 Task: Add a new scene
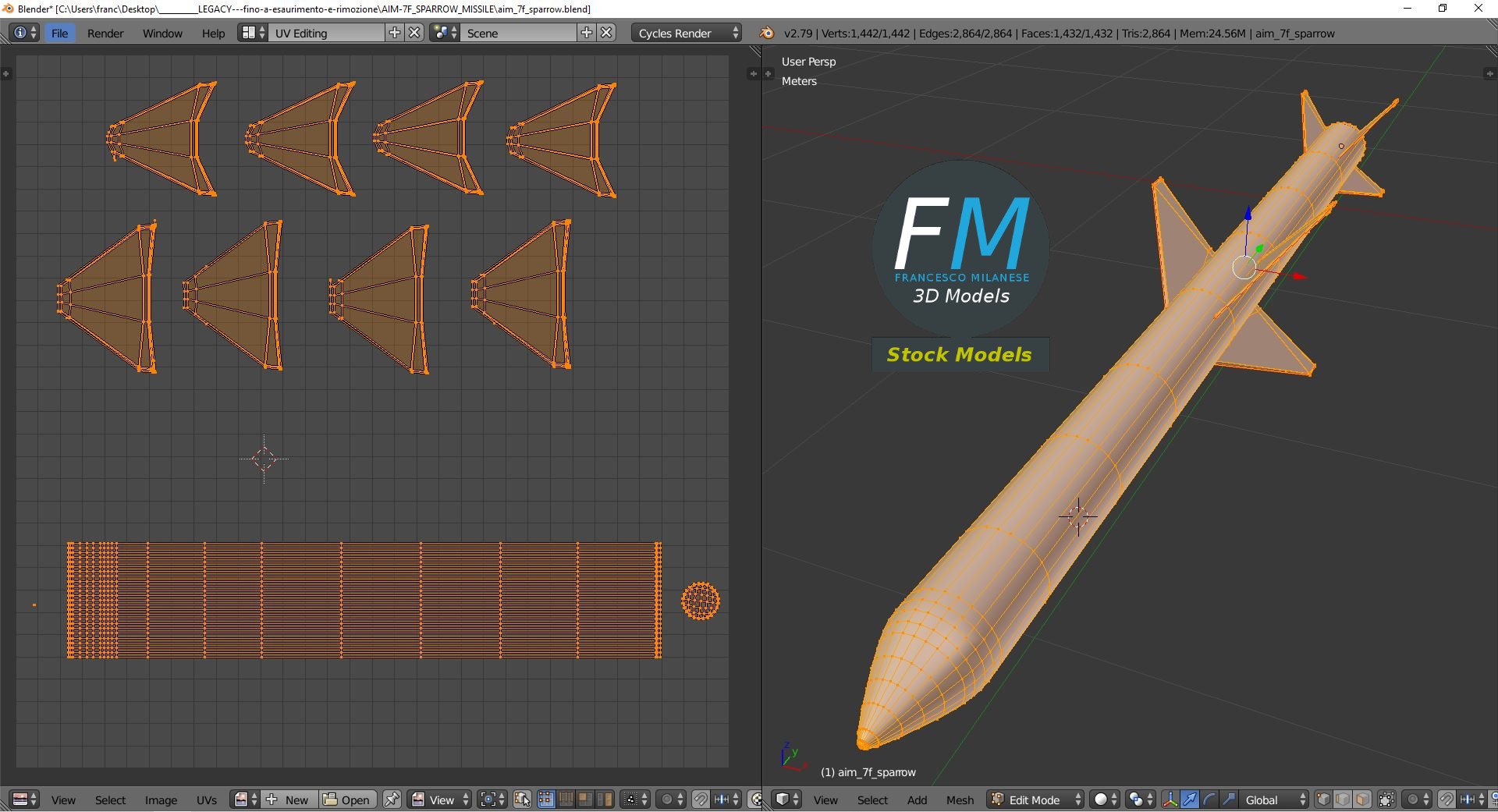587,33
